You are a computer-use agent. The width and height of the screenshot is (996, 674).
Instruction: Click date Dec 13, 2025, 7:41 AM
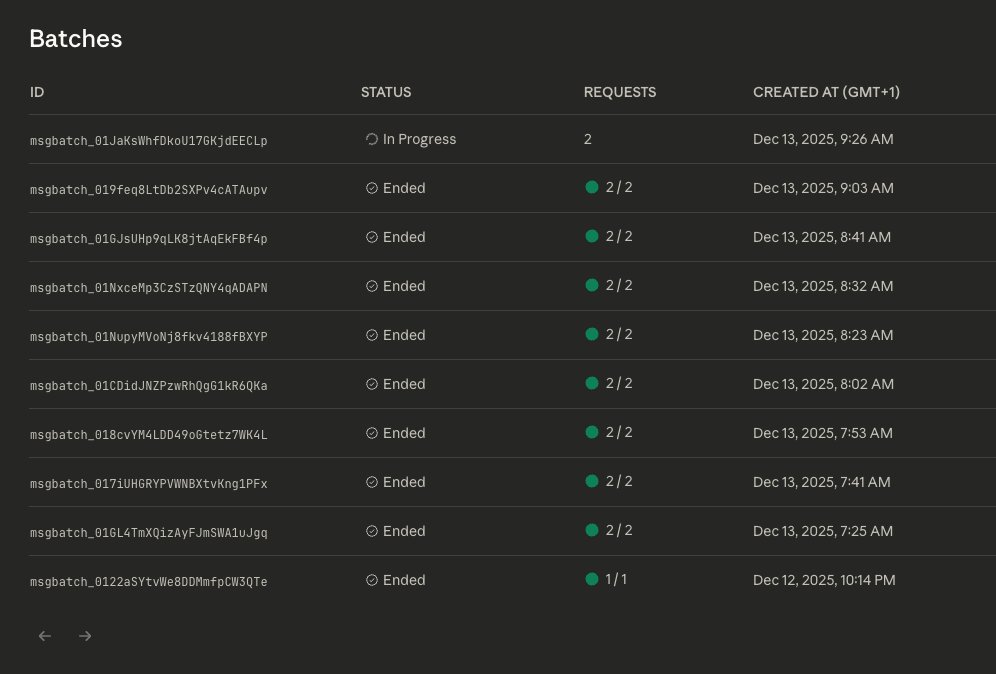pos(822,482)
